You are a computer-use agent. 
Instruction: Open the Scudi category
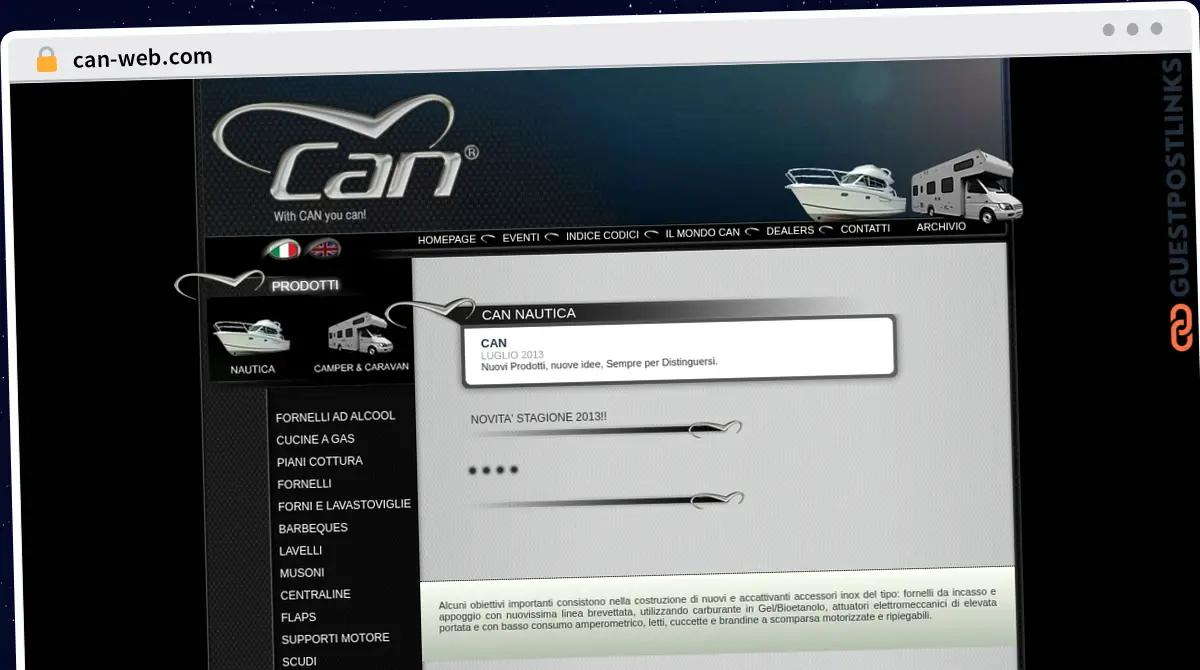click(299, 662)
